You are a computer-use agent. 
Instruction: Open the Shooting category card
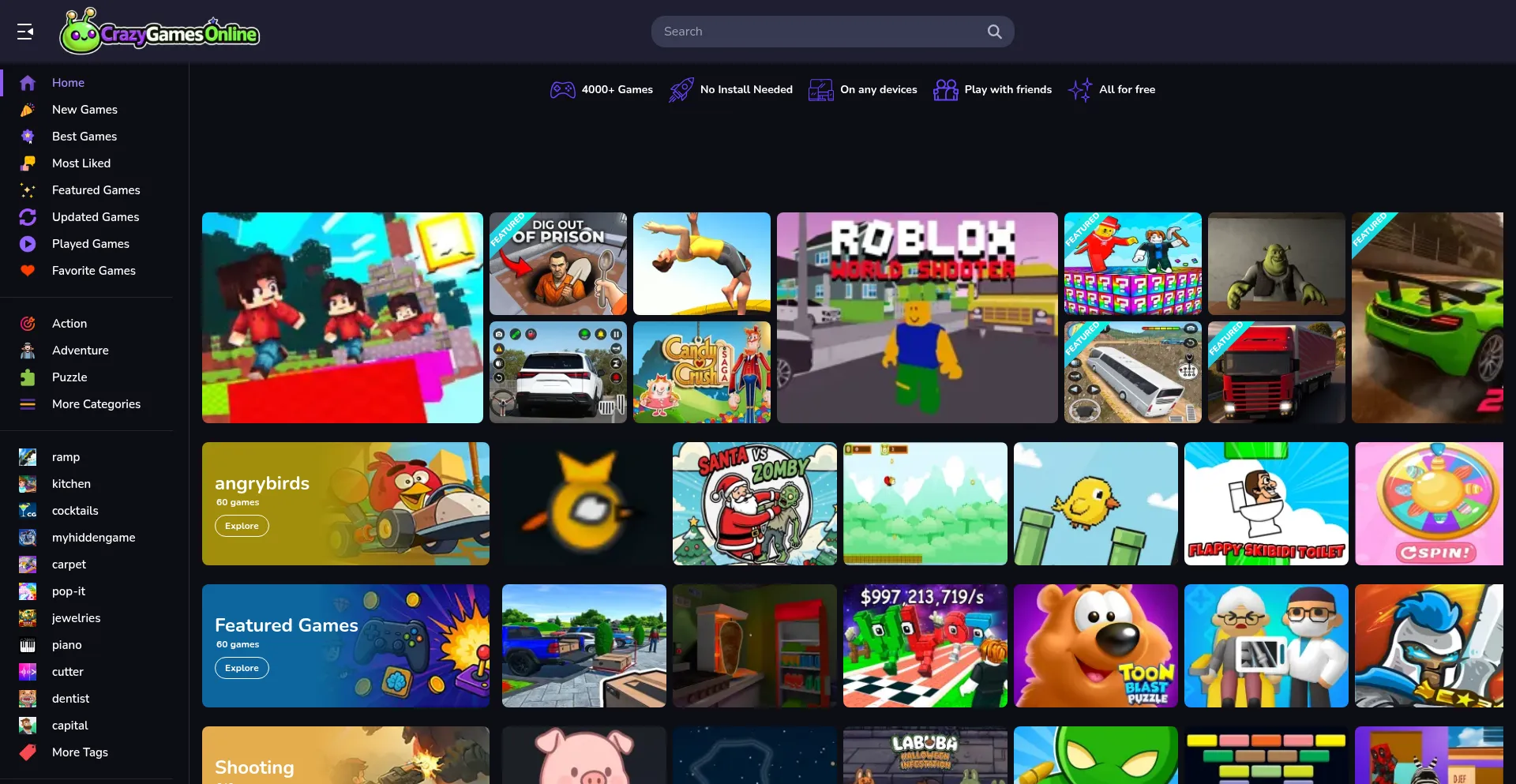point(346,755)
